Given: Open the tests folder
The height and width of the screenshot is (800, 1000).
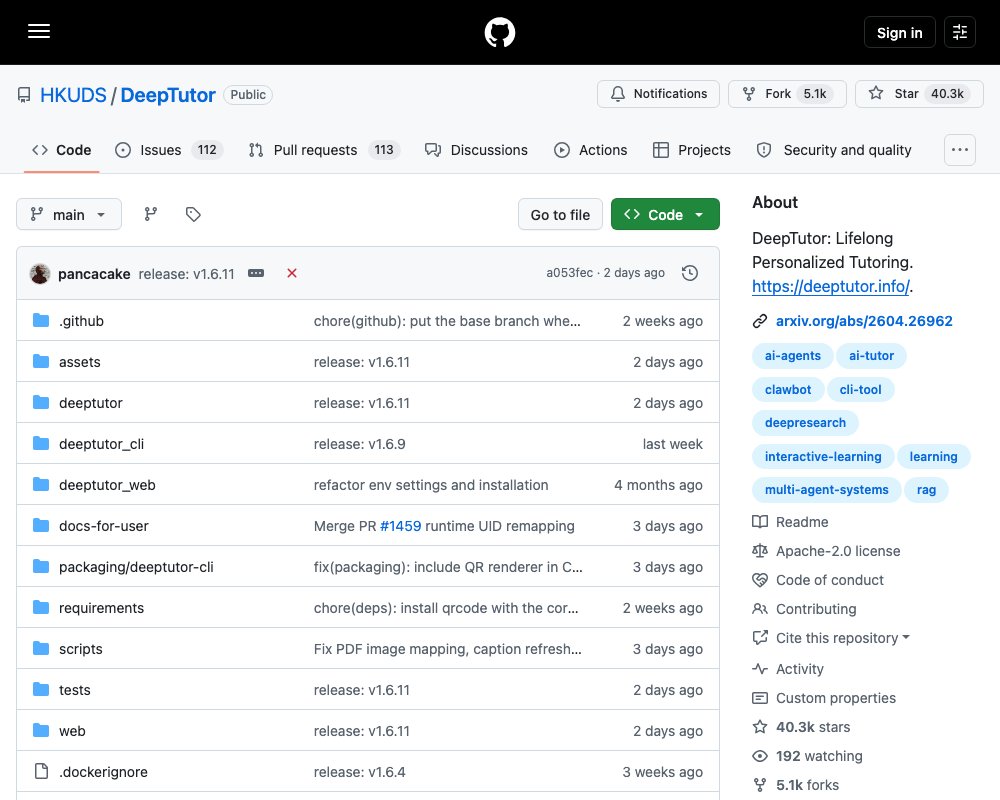Looking at the screenshot, I should point(75,690).
